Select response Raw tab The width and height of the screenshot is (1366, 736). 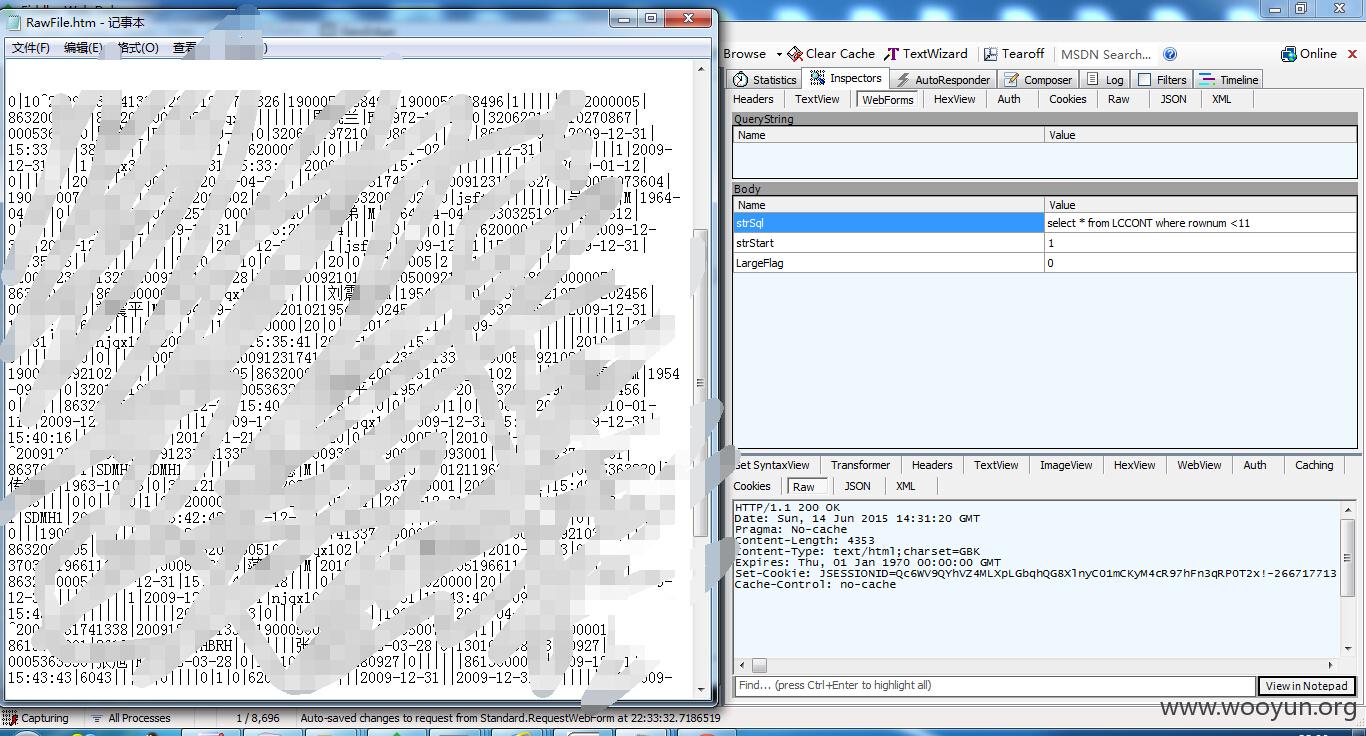pos(804,486)
